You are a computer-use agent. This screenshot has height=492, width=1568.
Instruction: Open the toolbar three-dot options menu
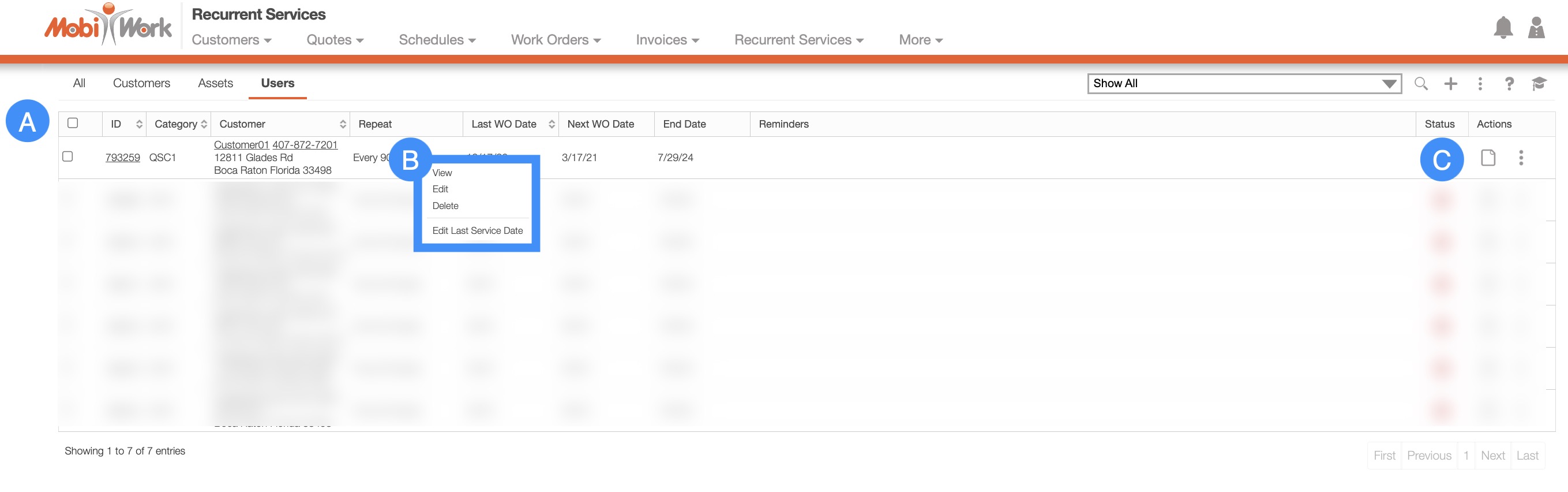(1480, 84)
